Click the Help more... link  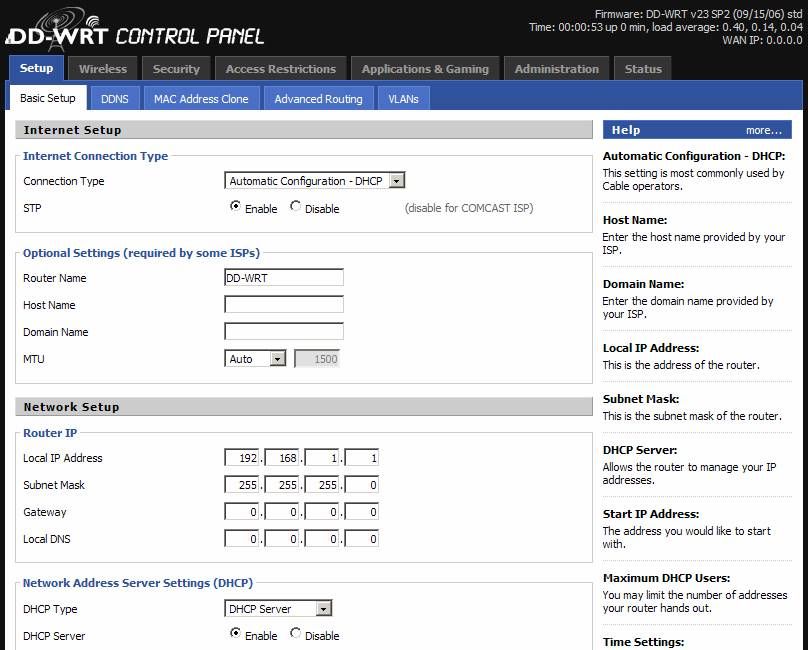point(763,129)
